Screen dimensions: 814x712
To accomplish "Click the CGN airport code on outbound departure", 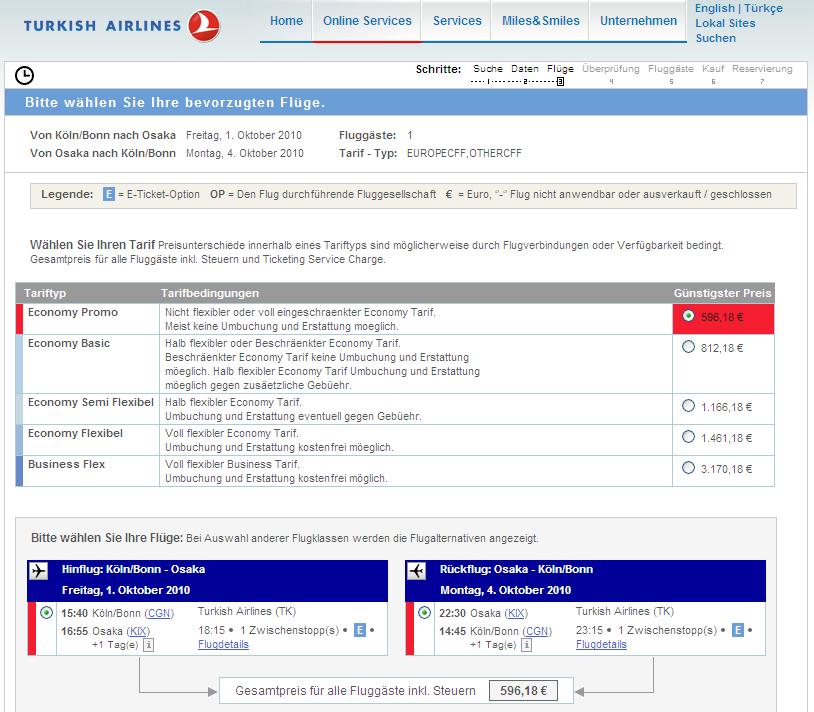I will 159,613.
